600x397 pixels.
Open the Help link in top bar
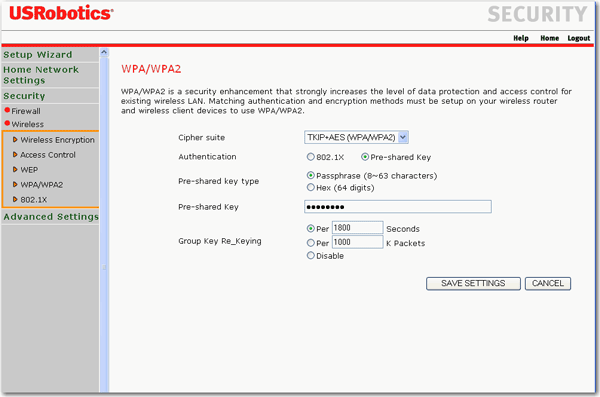pos(521,38)
